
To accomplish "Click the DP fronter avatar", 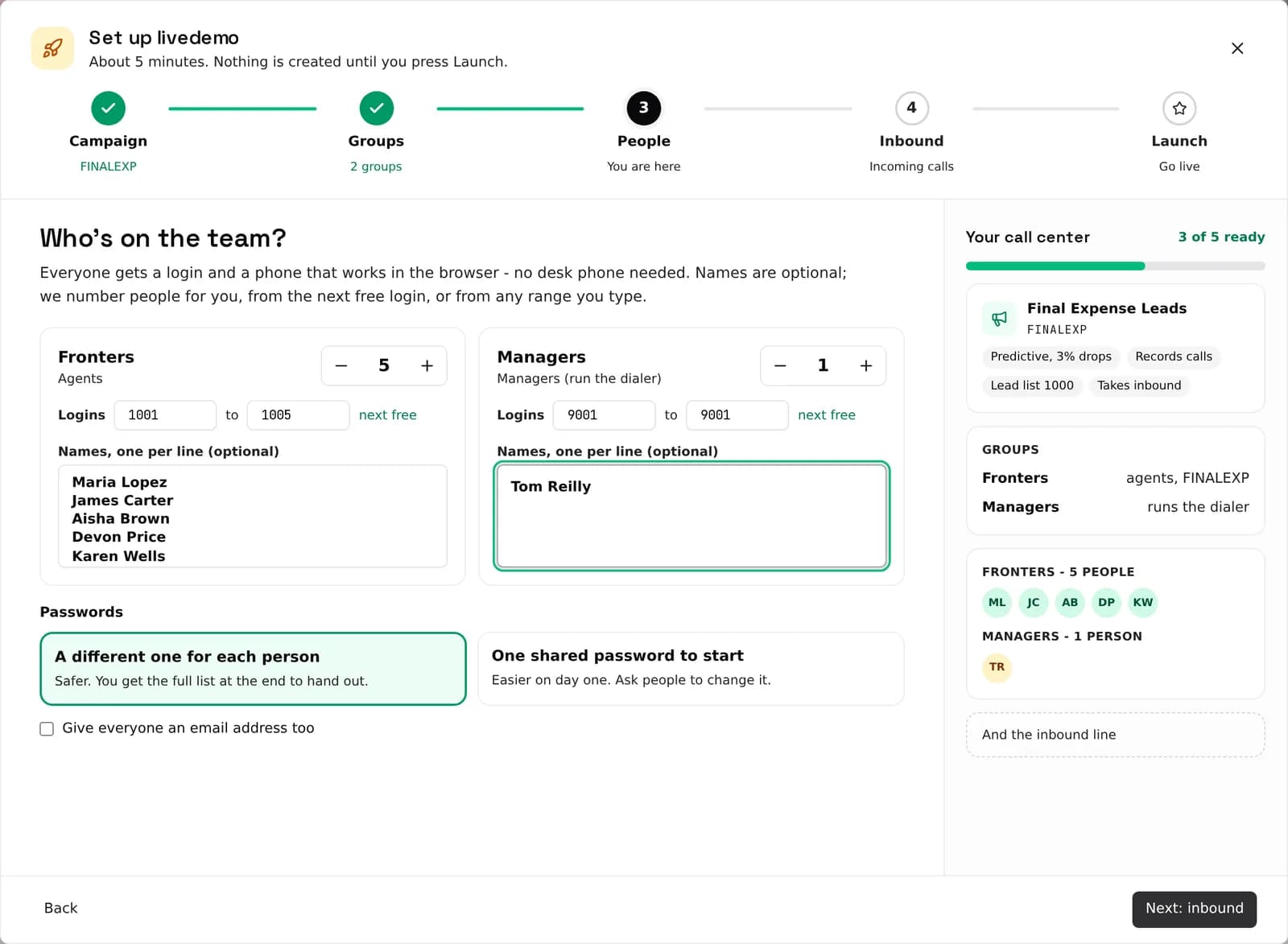I will coord(1107,602).
